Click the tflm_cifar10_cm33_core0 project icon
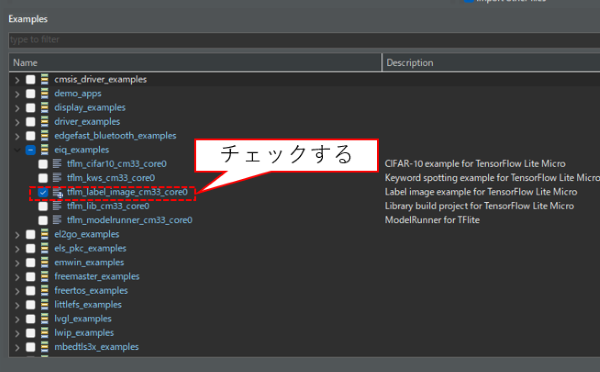 [x=57, y=164]
